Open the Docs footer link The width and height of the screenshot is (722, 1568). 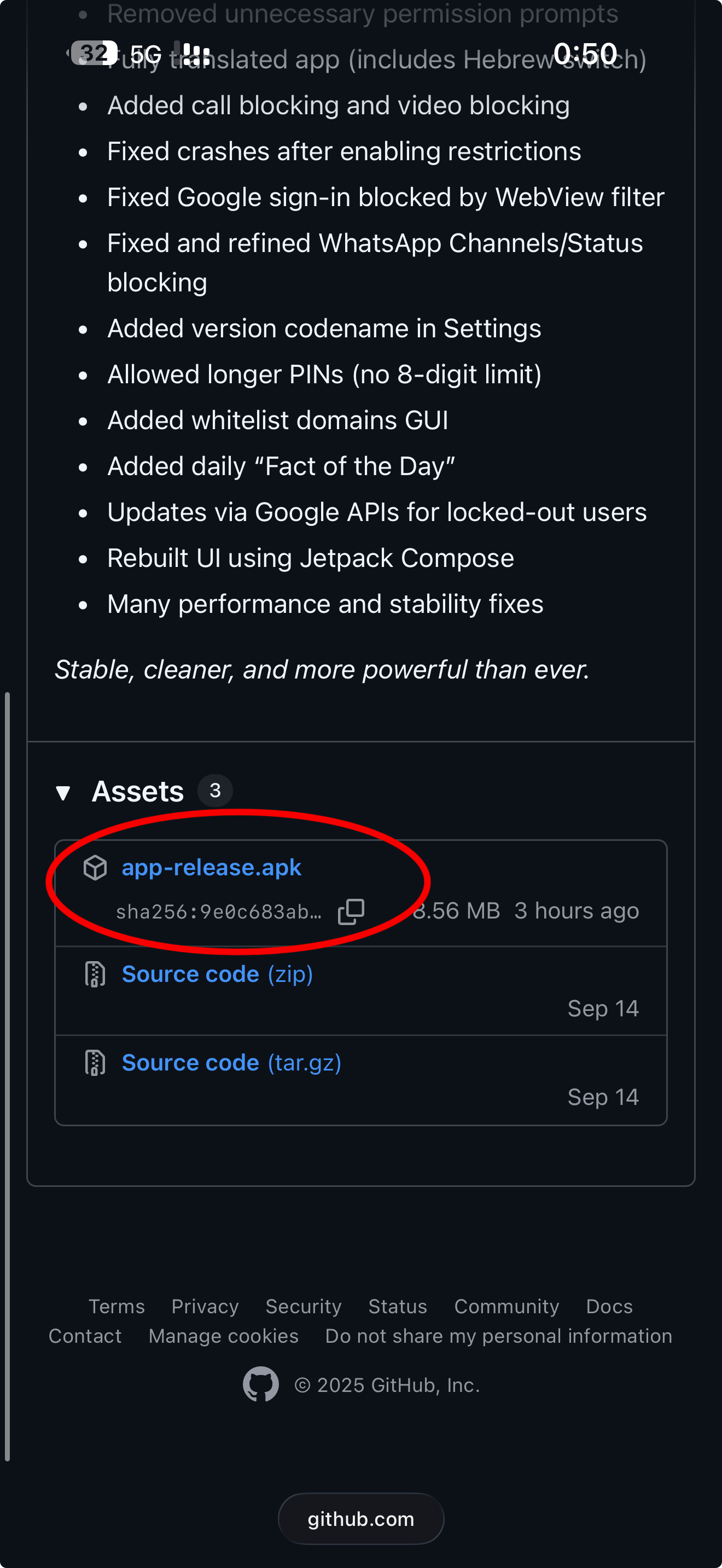pos(609,1306)
